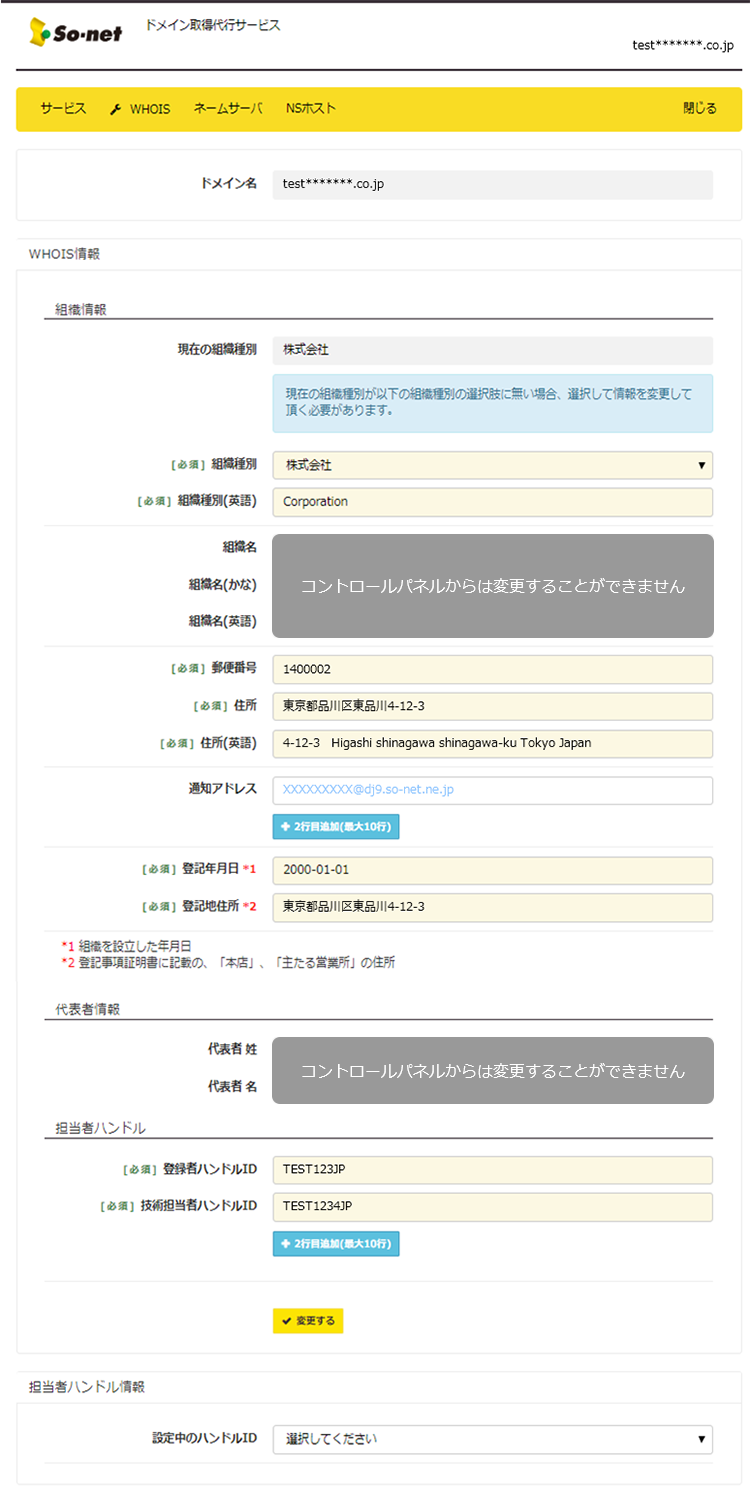
Task: Expand the 組織種別 dropdown
Action: [492, 465]
